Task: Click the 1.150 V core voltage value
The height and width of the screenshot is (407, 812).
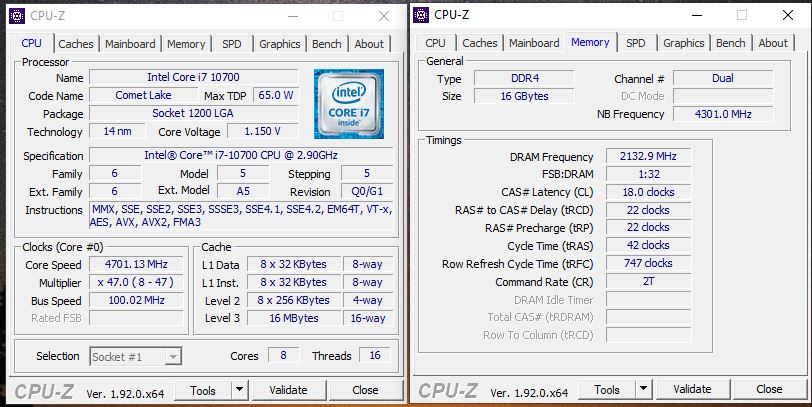Action: point(263,132)
